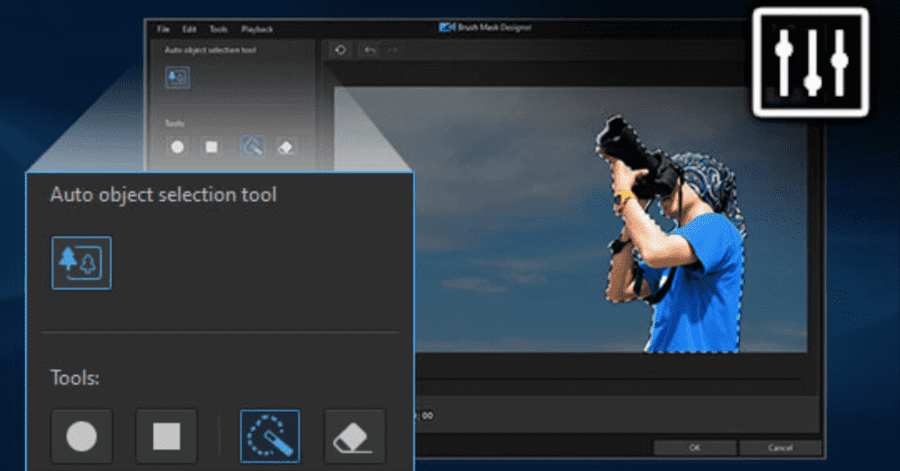Open the Edit menu
The height and width of the screenshot is (471, 900).
189,29
